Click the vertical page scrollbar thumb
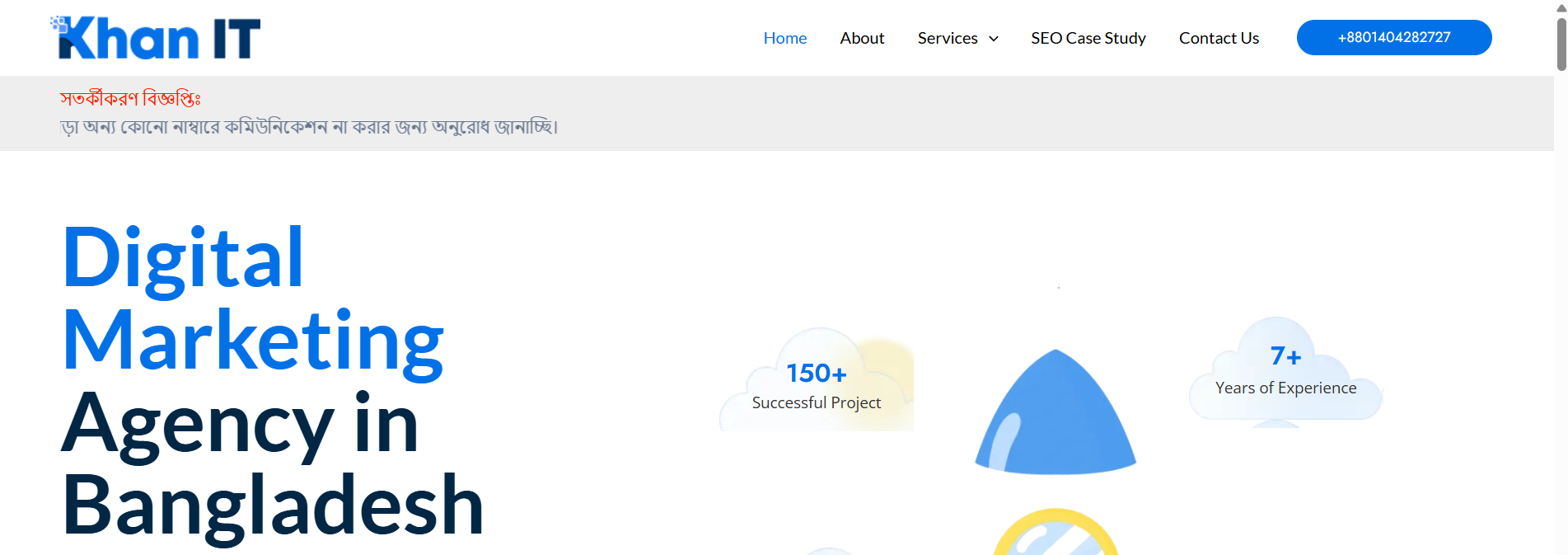 1561,45
